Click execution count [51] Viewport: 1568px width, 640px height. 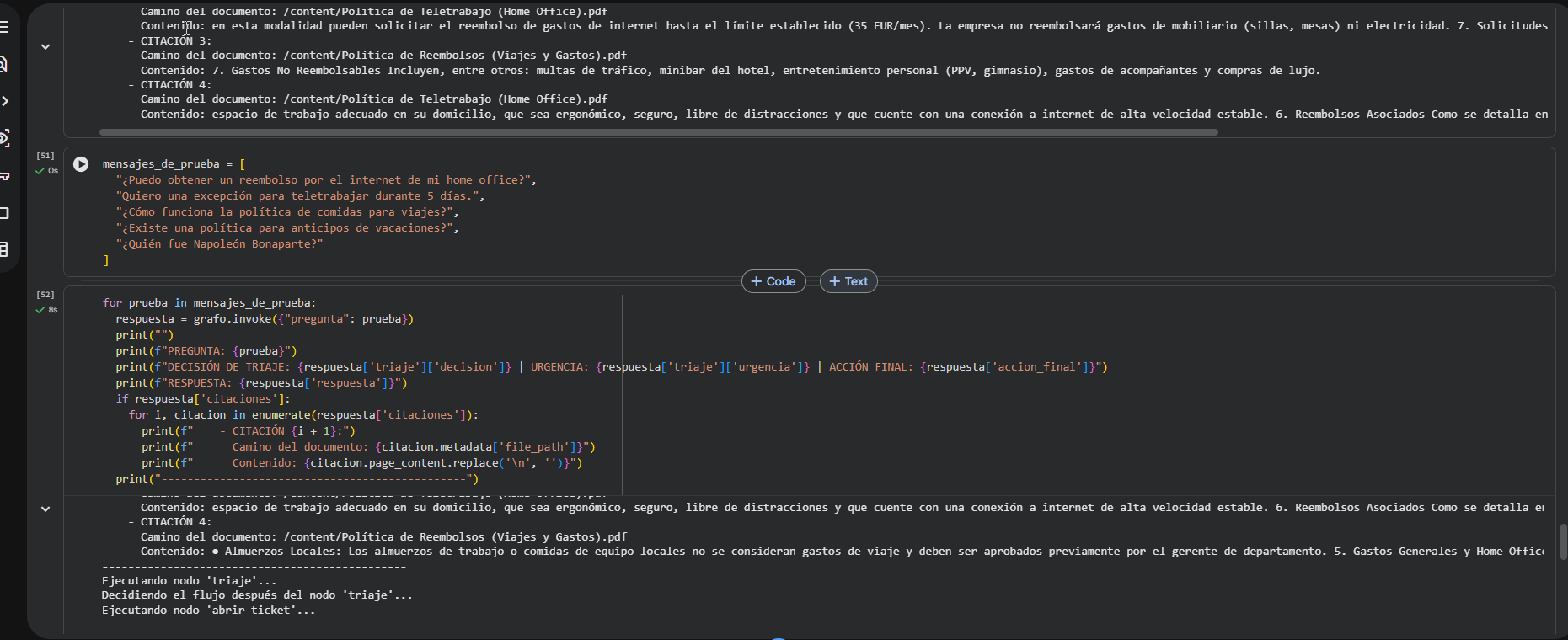pyautogui.click(x=45, y=156)
